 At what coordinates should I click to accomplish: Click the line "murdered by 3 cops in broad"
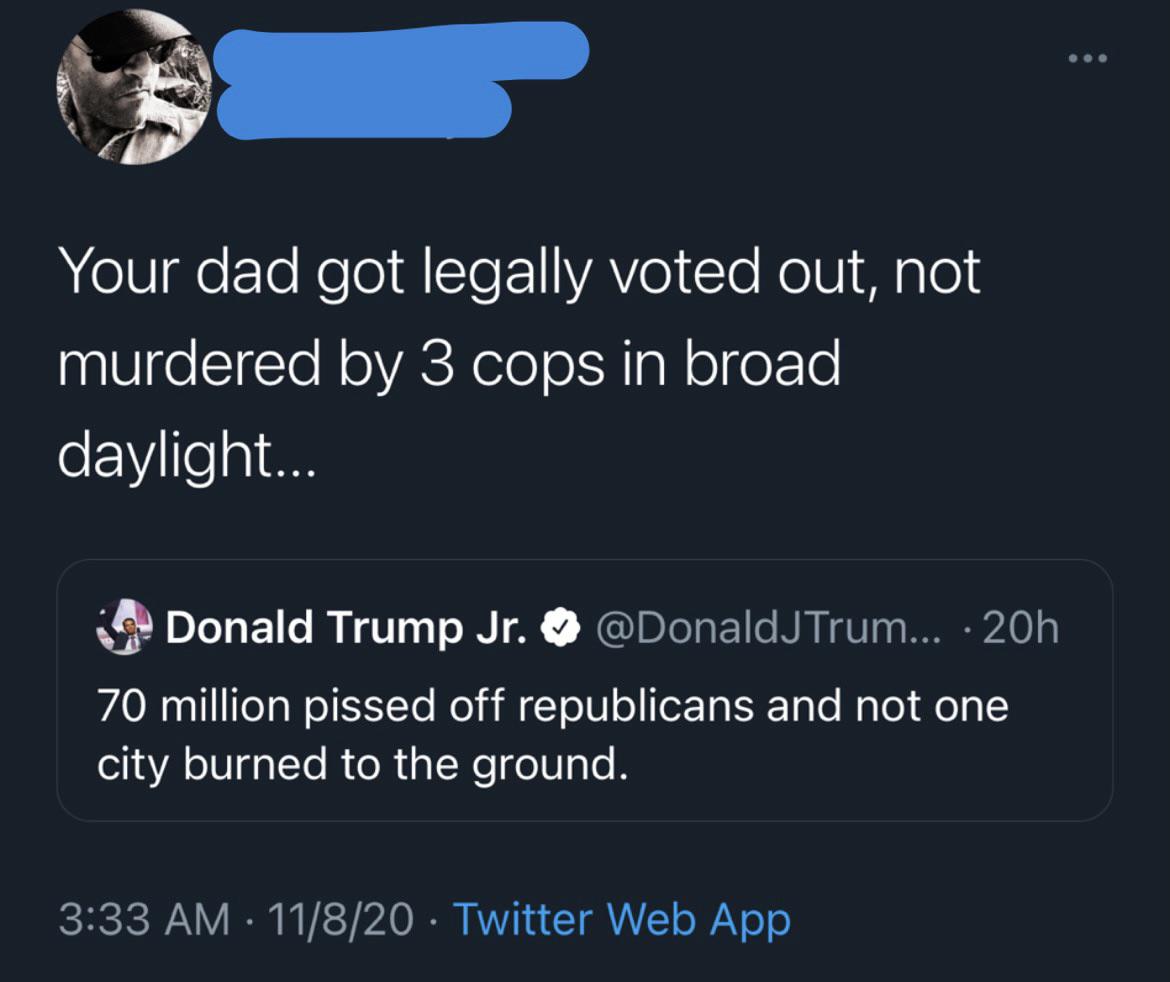[448, 364]
